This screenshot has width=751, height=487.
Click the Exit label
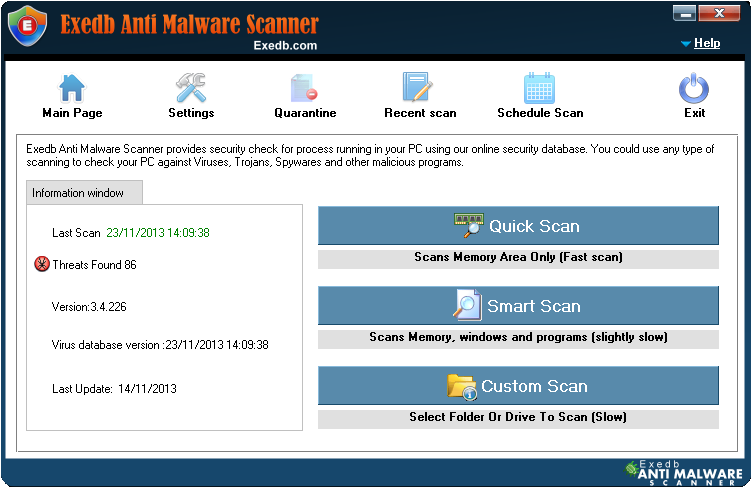(x=694, y=113)
